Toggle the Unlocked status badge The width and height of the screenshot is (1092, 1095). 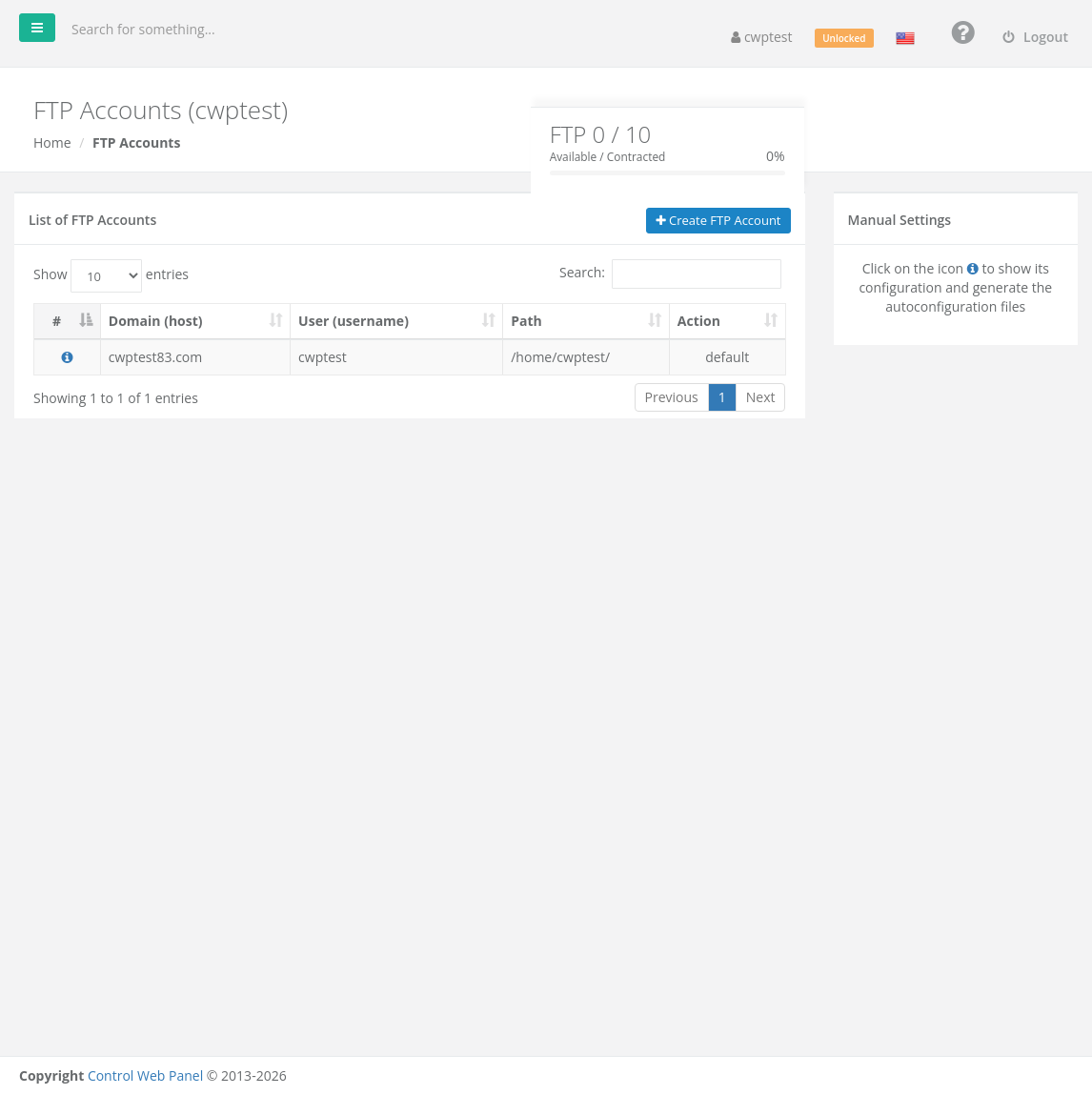pyautogui.click(x=843, y=38)
